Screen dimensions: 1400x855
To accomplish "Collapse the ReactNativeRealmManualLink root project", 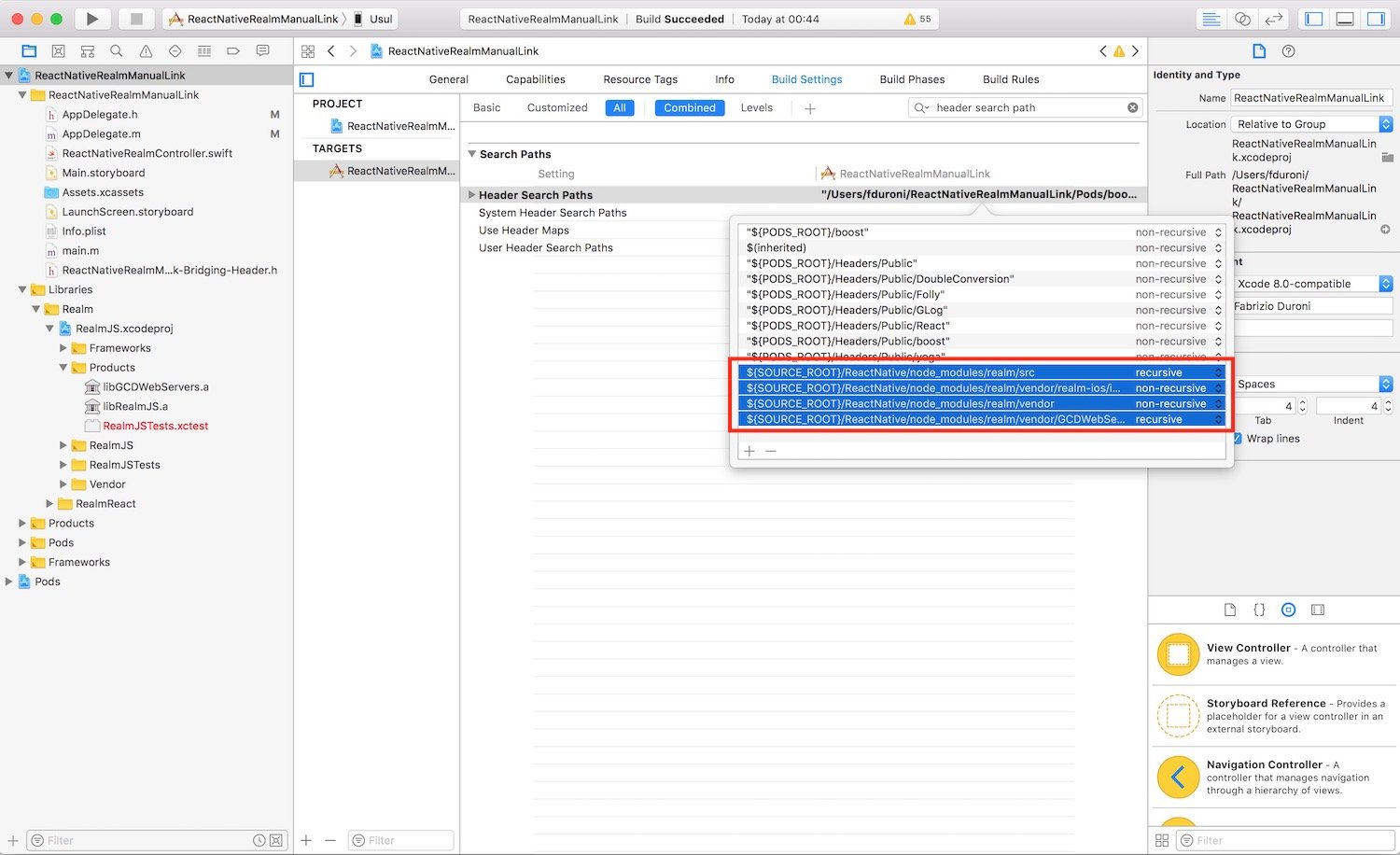I will [8, 76].
